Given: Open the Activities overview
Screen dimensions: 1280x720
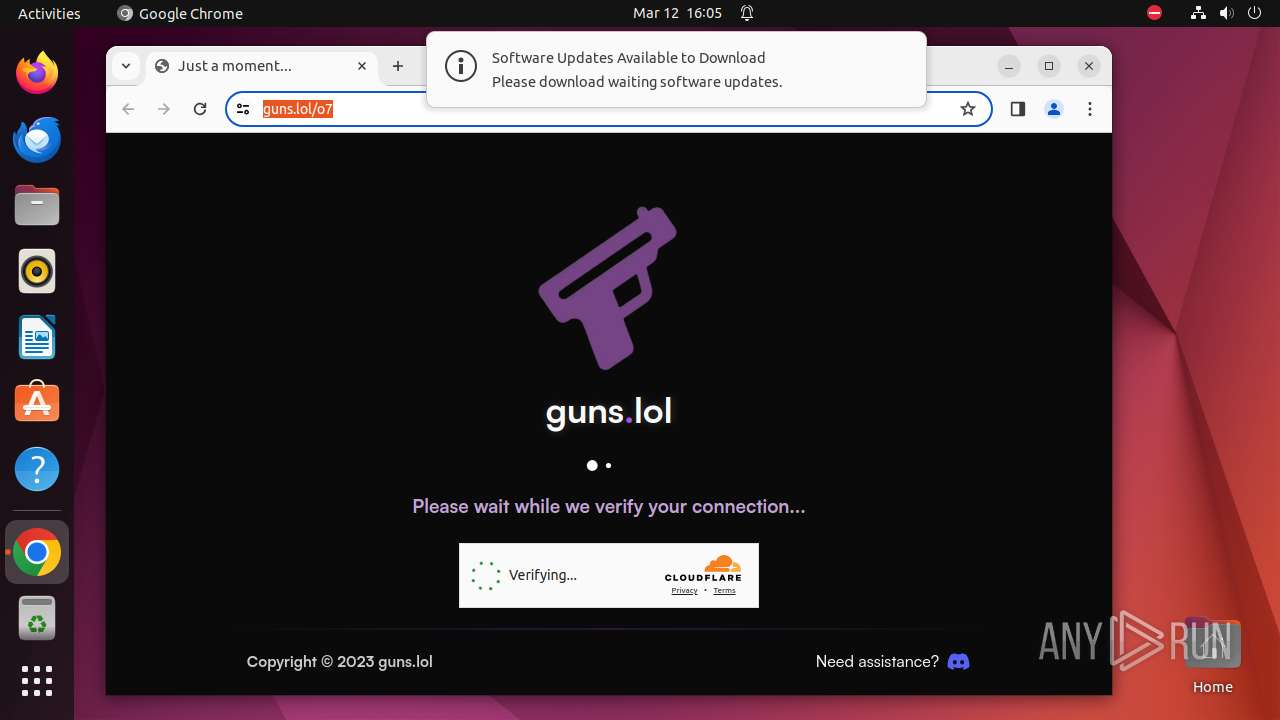Looking at the screenshot, I should [x=49, y=13].
